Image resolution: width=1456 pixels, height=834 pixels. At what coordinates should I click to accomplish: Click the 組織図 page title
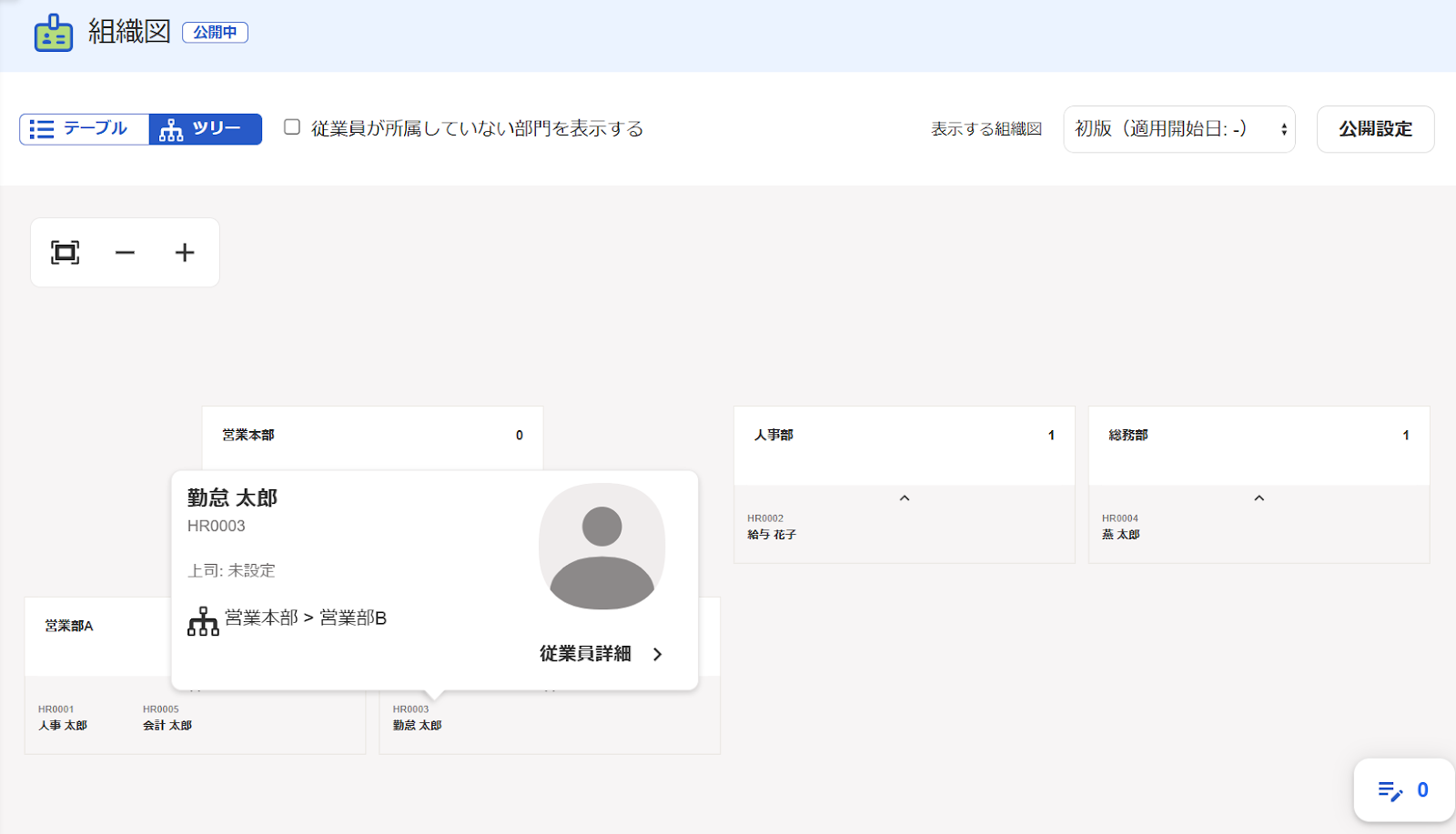[129, 32]
